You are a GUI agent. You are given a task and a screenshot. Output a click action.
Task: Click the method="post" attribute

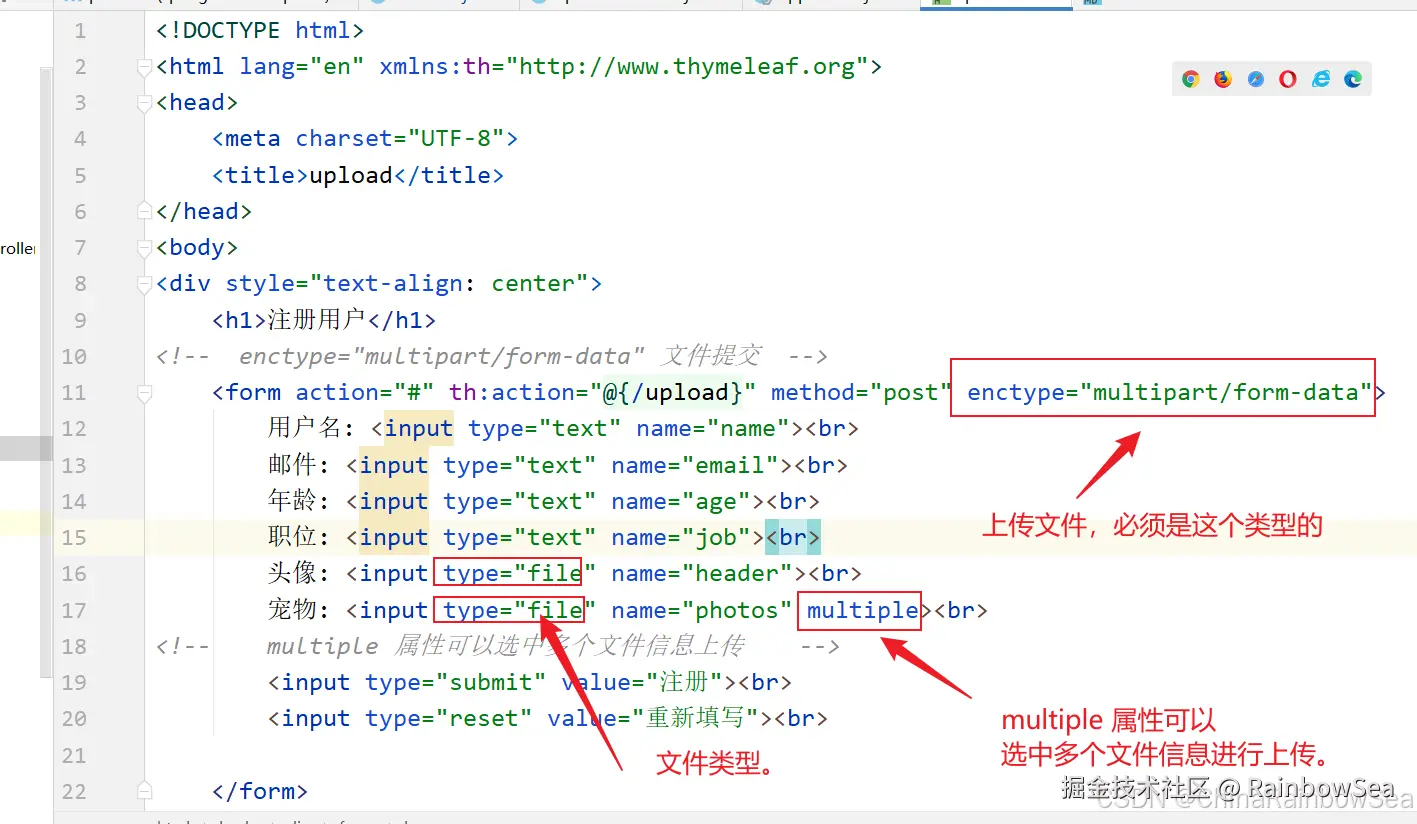[861, 392]
